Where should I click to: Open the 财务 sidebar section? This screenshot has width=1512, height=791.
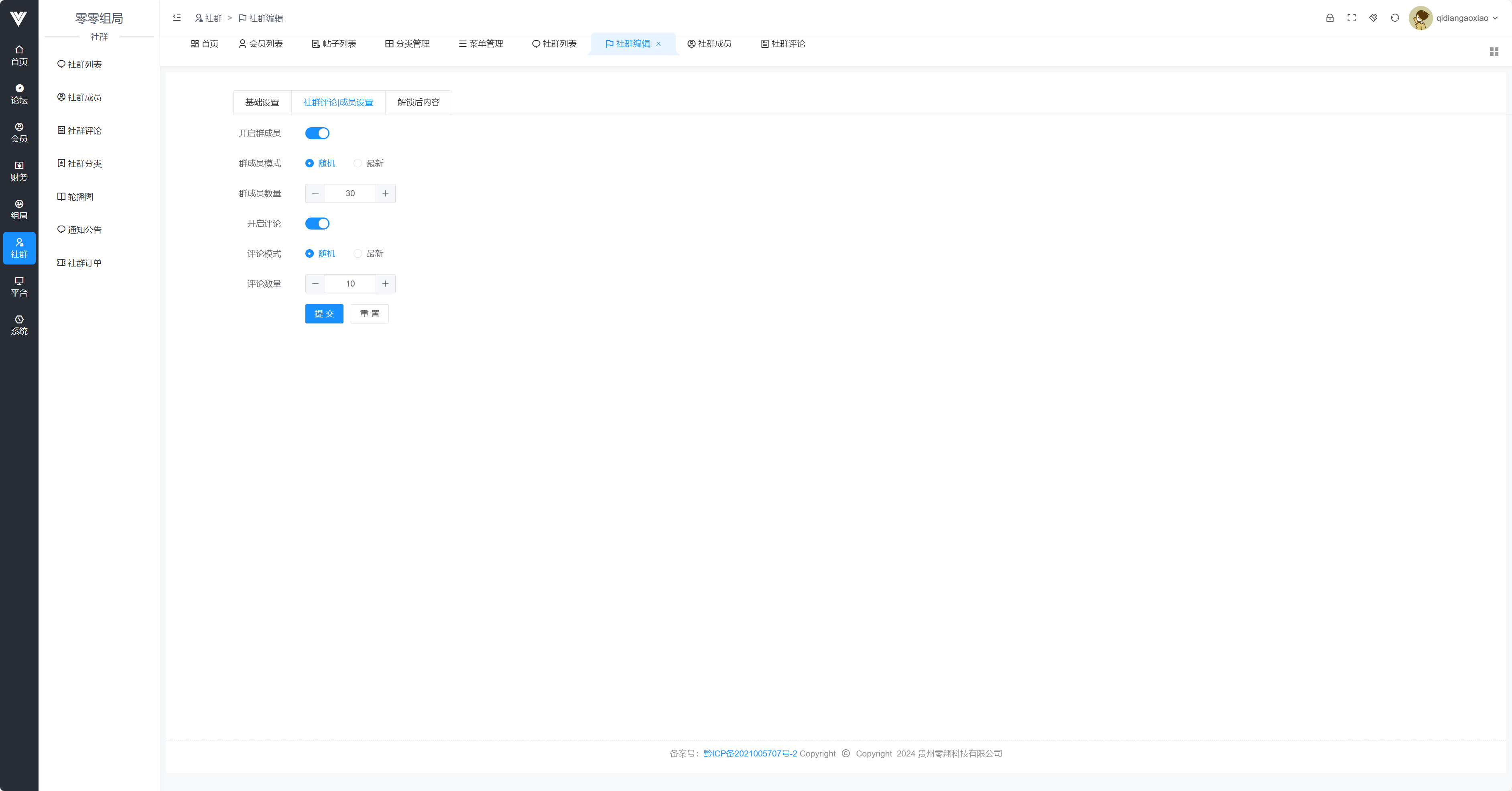[x=19, y=171]
